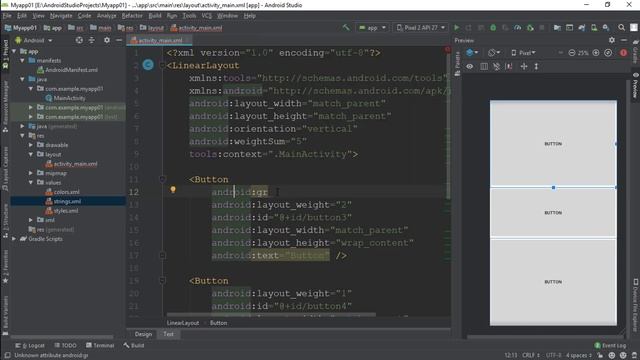Image resolution: width=640 pixels, height=360 pixels.
Task: Toggle the view options eye icon in preview
Action: pyautogui.click(x=470, y=66)
